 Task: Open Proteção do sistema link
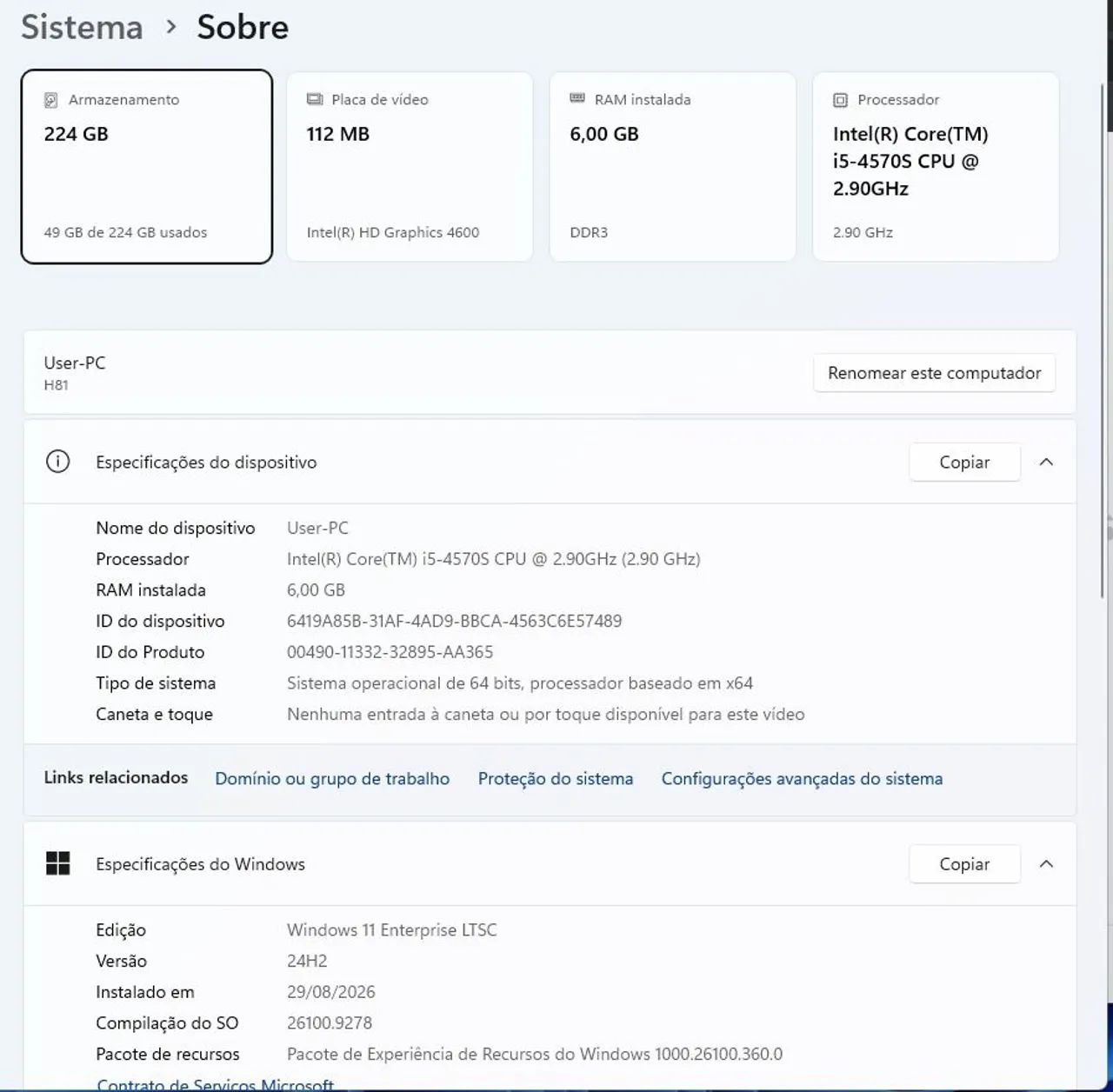pos(556,779)
